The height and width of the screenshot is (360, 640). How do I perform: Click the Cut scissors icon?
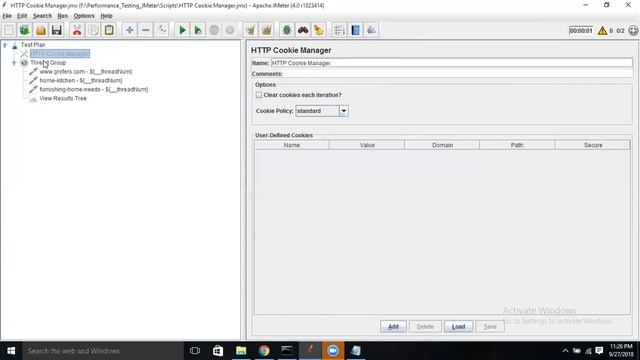click(x=77, y=30)
